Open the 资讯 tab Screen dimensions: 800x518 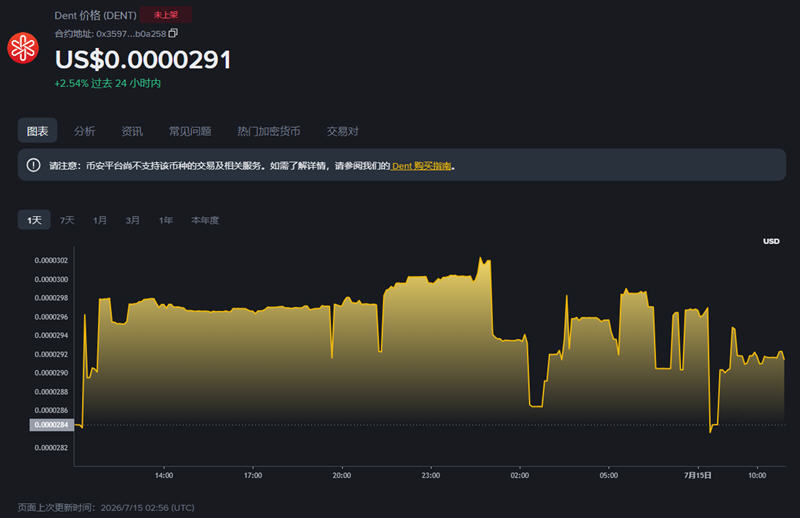pyautogui.click(x=132, y=131)
